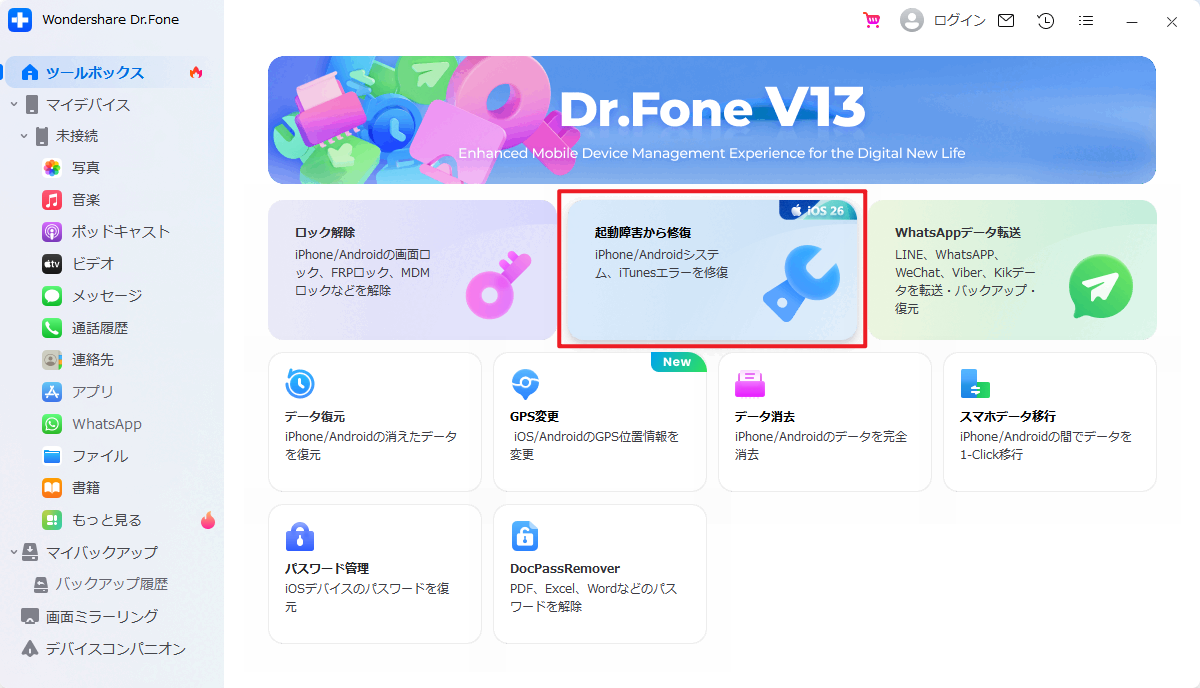
Task: Open the データ消去 card title
Action: tap(765, 416)
